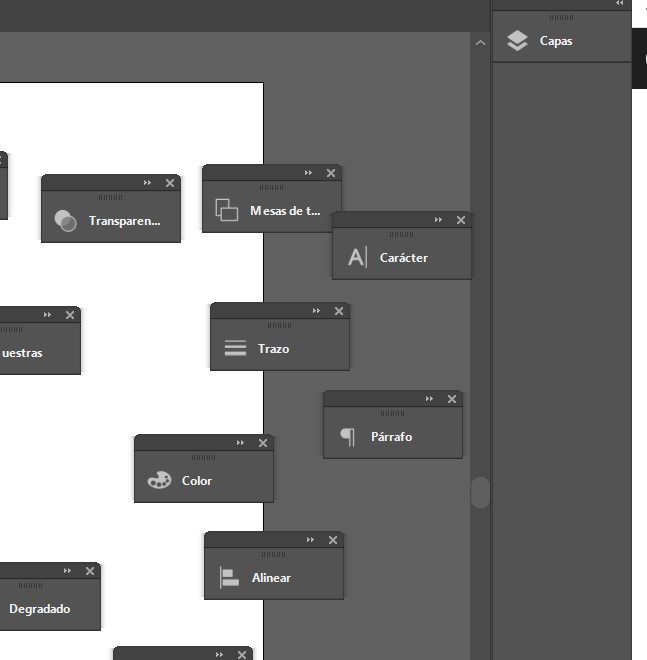Click the Mesas de trabajo panel label
The width and height of the screenshot is (647, 660).
(285, 211)
